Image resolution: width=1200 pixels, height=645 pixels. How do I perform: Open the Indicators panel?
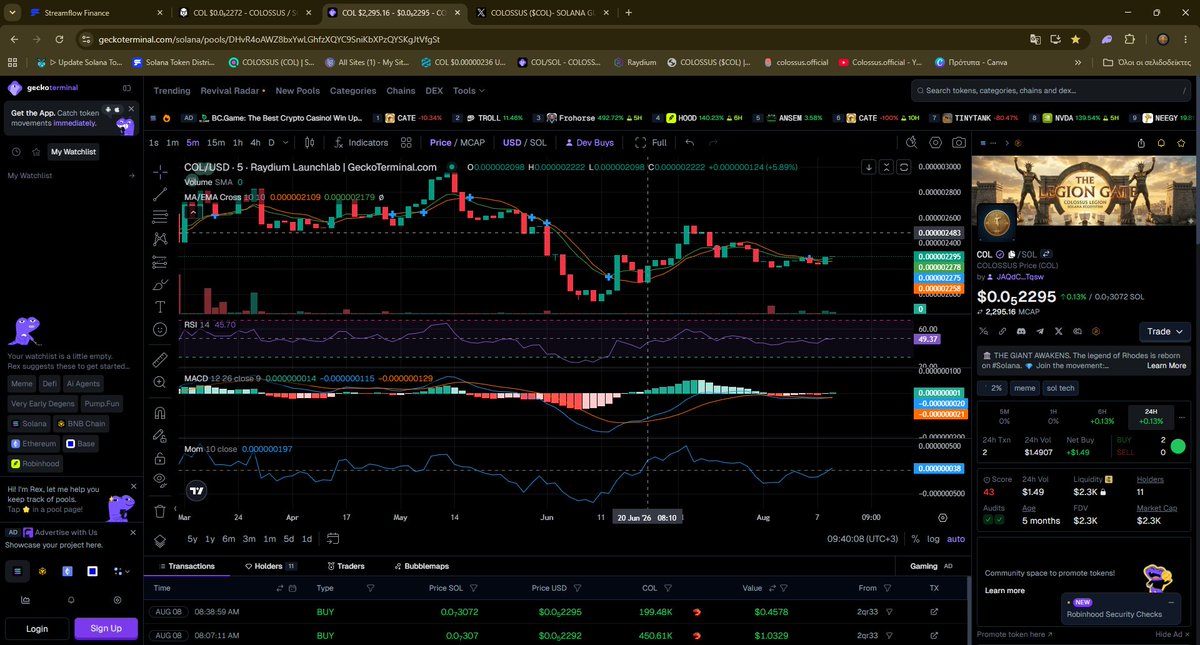click(x=361, y=143)
